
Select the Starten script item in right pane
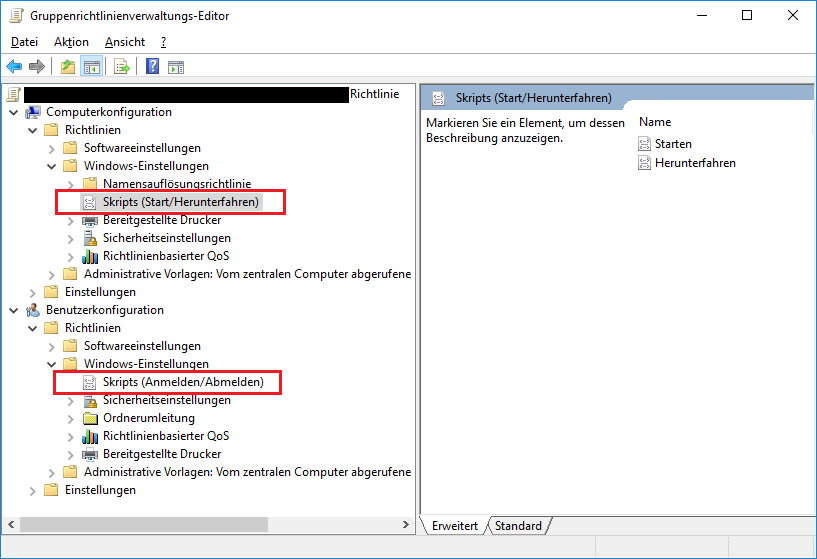pos(673,144)
